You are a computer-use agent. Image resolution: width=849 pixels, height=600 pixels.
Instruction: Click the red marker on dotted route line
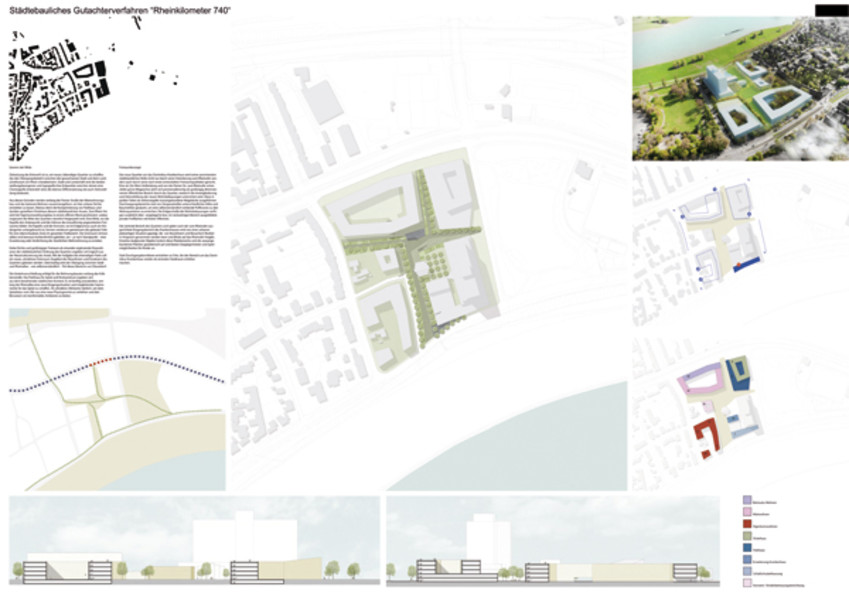coord(98,364)
